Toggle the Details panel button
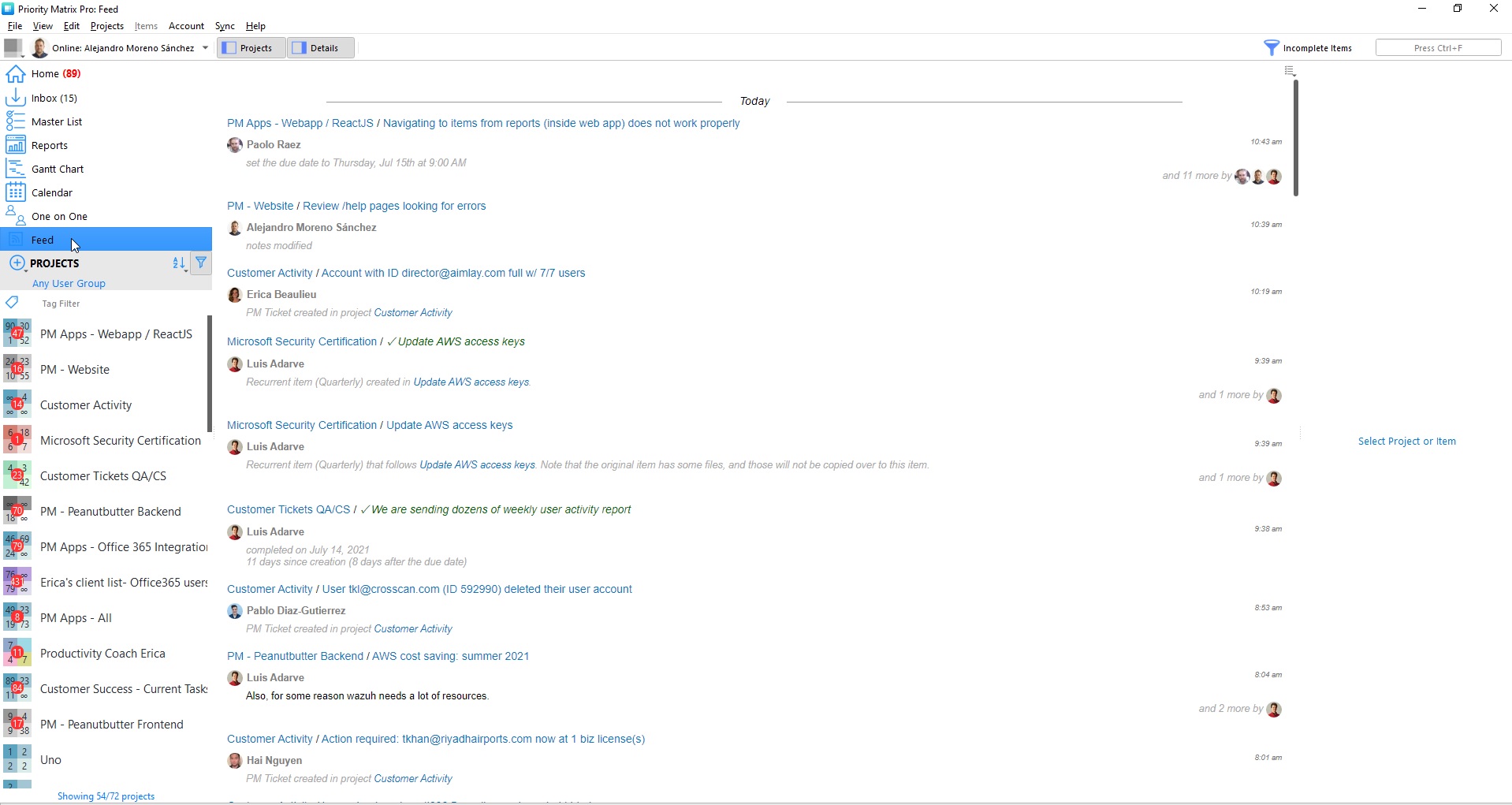This screenshot has height=805, width=1512. coord(320,48)
